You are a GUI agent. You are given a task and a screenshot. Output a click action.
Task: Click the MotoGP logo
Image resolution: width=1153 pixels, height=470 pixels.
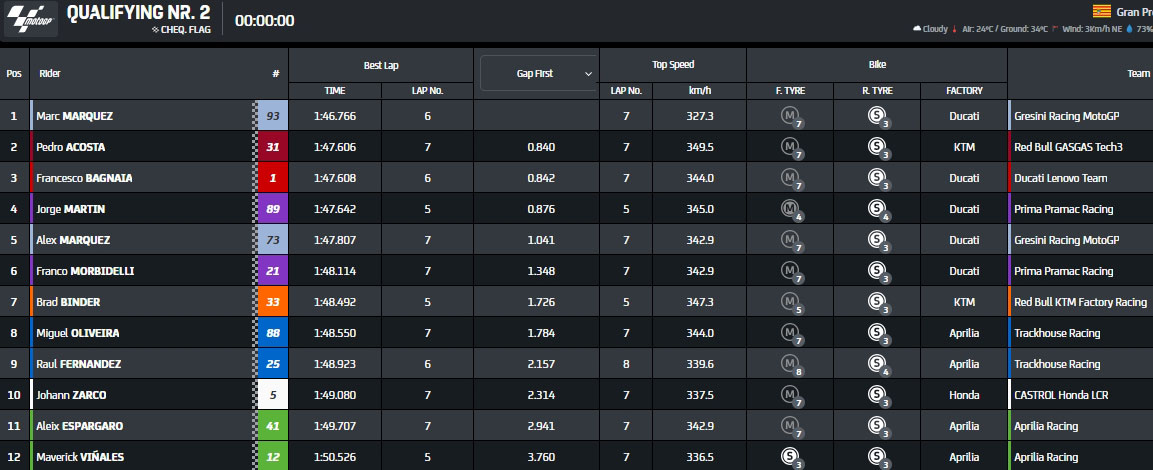[31, 20]
